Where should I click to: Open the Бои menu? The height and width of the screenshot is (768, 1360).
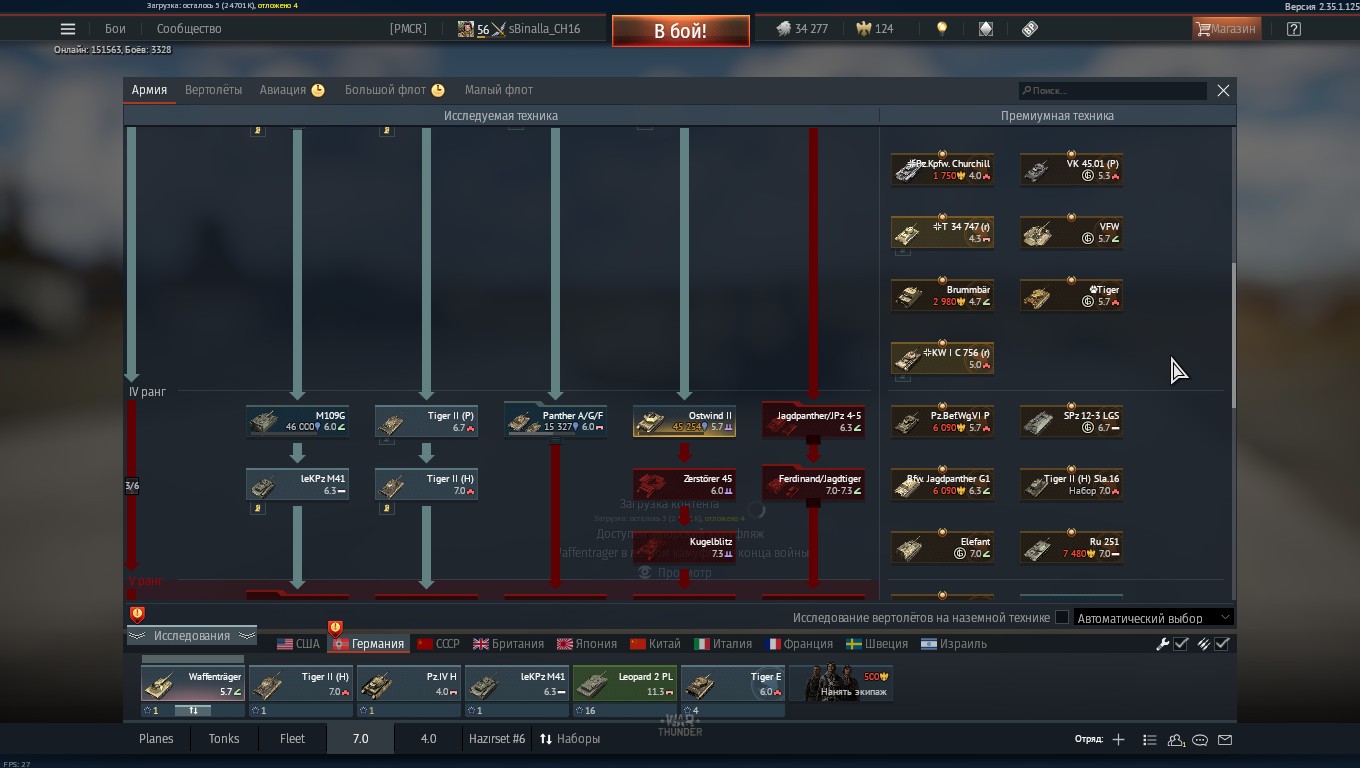point(116,29)
